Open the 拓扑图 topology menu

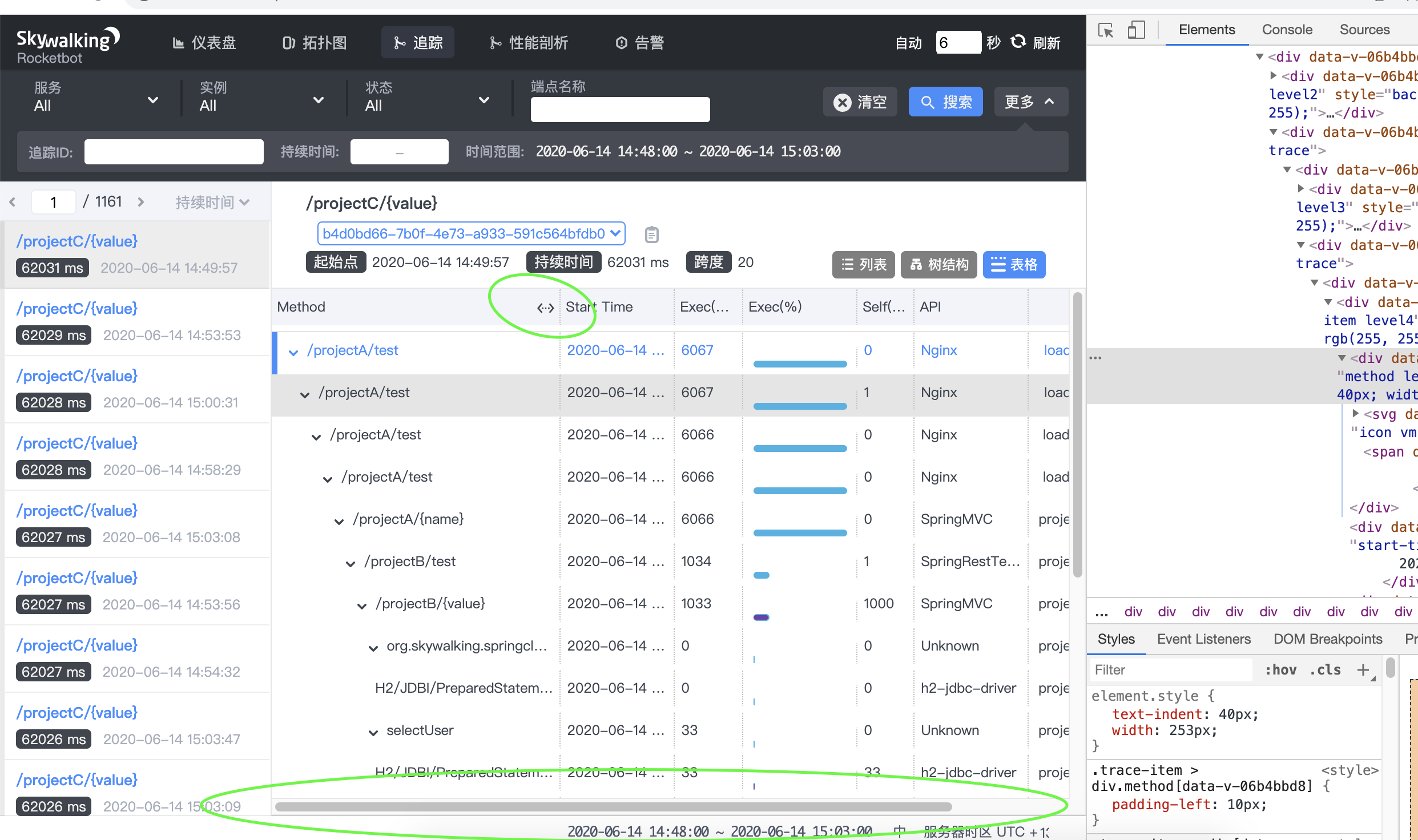315,43
